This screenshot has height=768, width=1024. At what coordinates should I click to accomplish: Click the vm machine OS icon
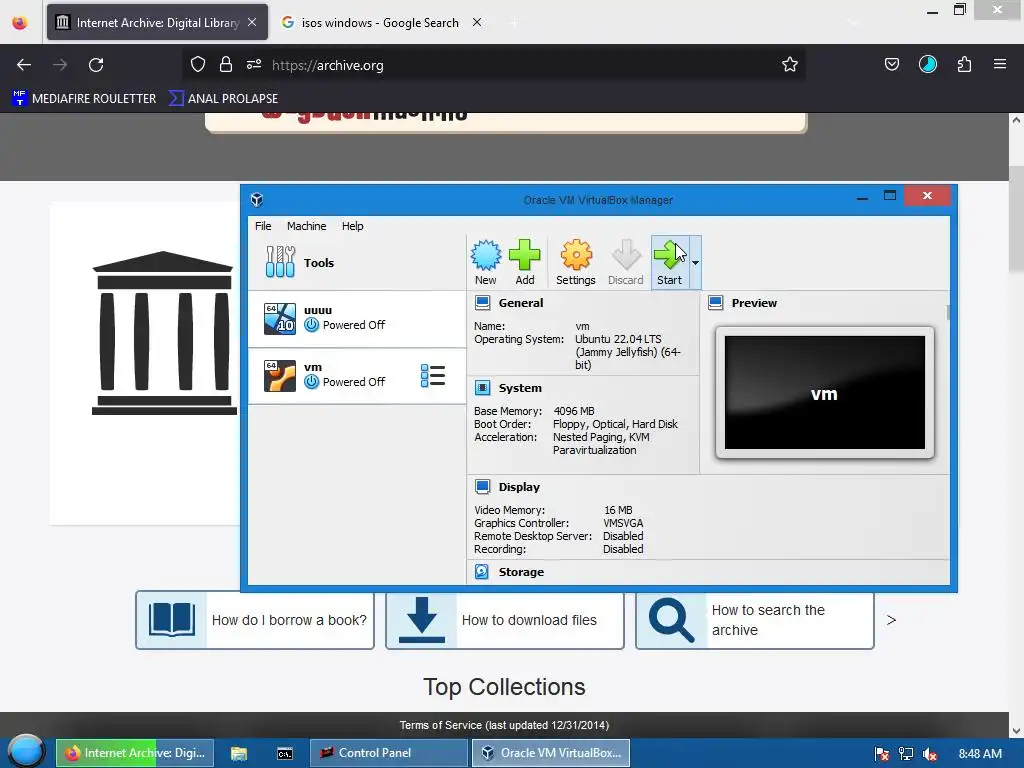point(280,376)
